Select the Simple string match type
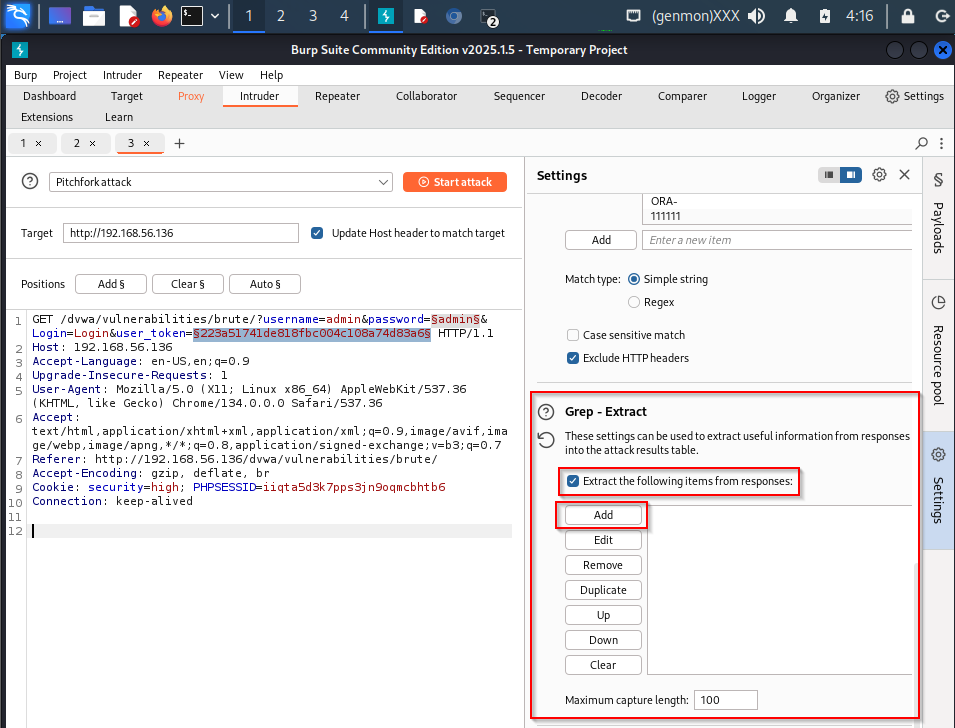Screen dimensions: 955x728 pos(634,279)
